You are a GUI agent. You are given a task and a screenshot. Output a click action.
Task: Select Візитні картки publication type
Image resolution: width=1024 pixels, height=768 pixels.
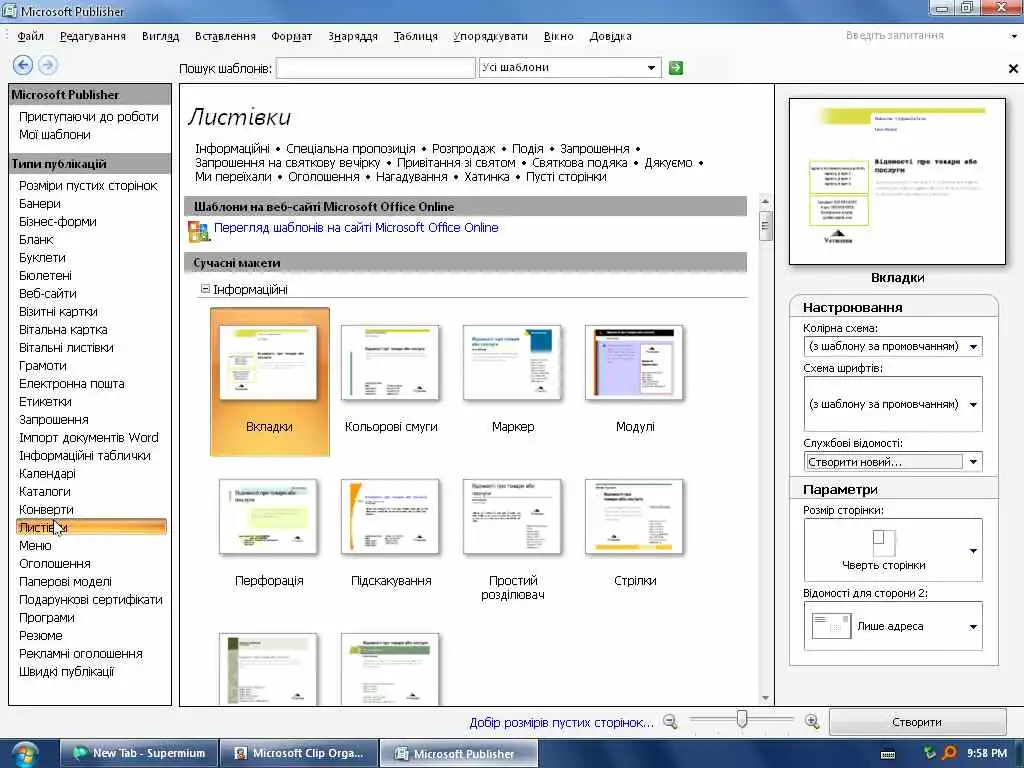point(58,312)
